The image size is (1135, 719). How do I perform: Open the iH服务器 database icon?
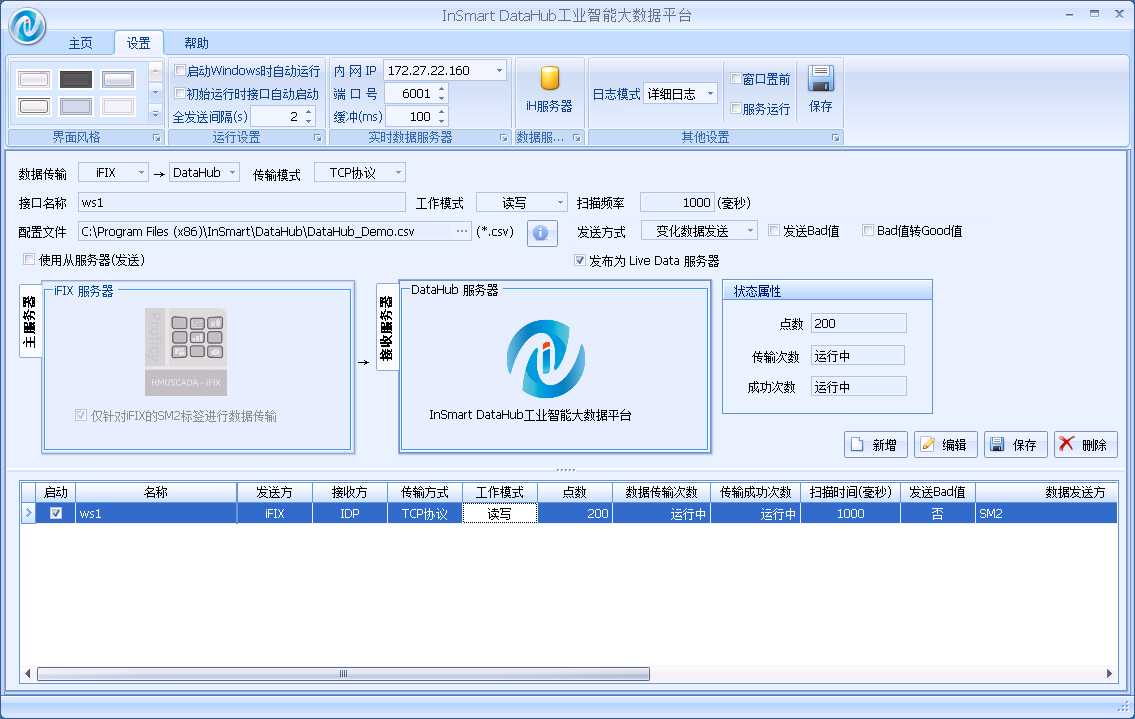[x=549, y=78]
